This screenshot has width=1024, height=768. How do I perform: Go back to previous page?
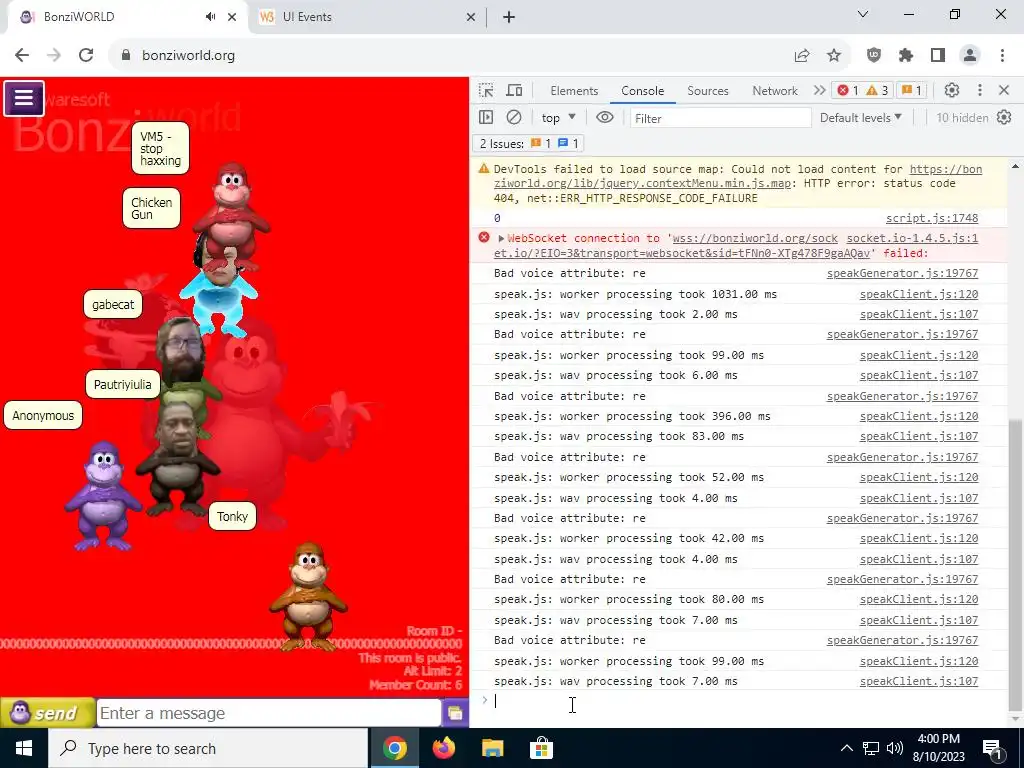point(22,55)
